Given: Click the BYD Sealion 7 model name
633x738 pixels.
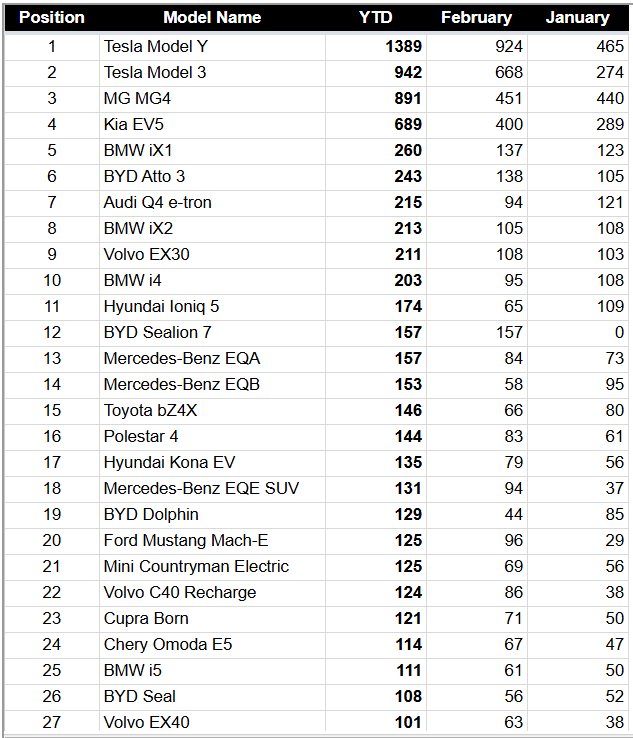Looking at the screenshot, I should pyautogui.click(x=157, y=332).
